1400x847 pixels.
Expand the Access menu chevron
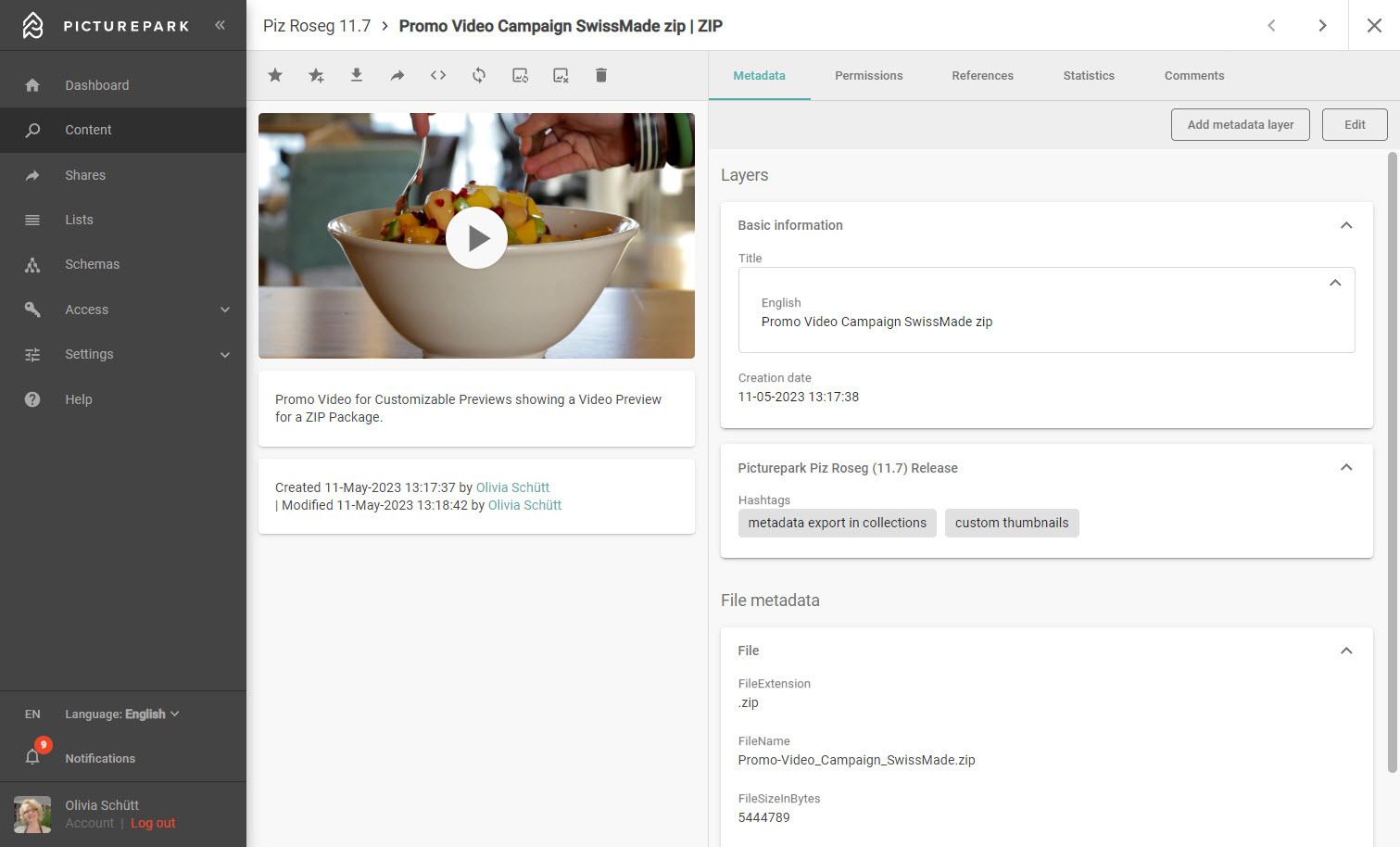tap(225, 310)
